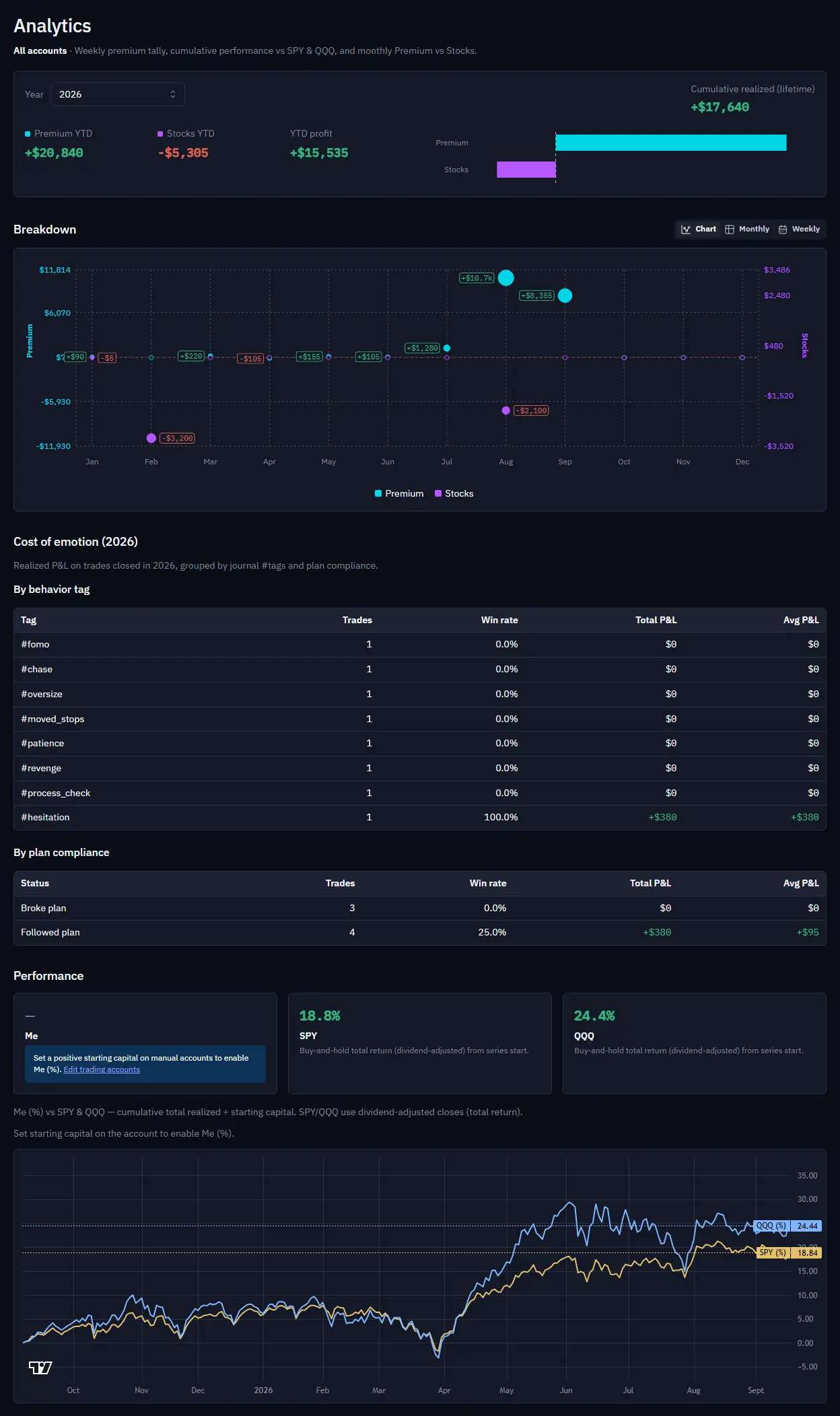The width and height of the screenshot is (840, 1416).
Task: Click the +$155 data label on the chart
Action: pos(310,357)
